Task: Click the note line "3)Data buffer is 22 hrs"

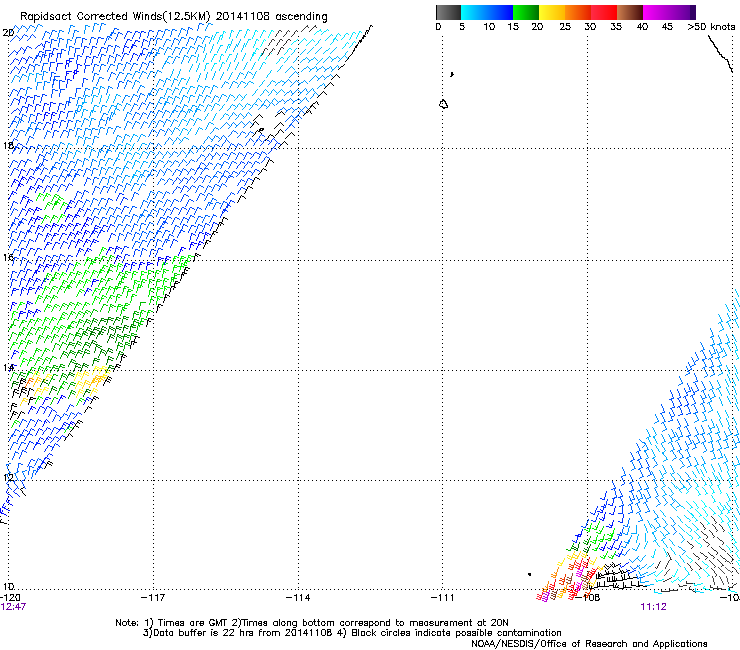Action: pos(352,633)
